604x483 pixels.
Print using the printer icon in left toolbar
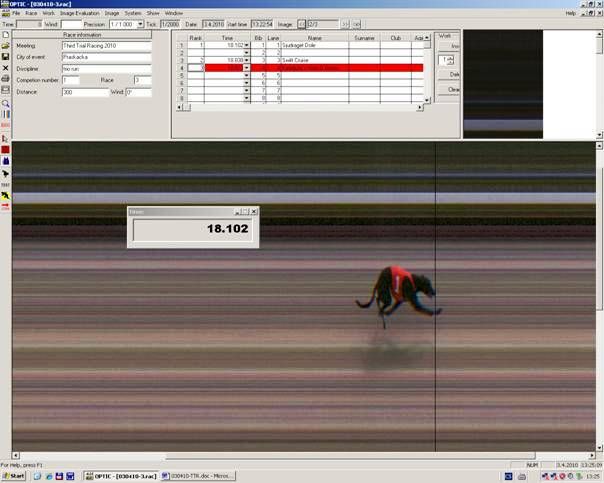(x=5, y=79)
